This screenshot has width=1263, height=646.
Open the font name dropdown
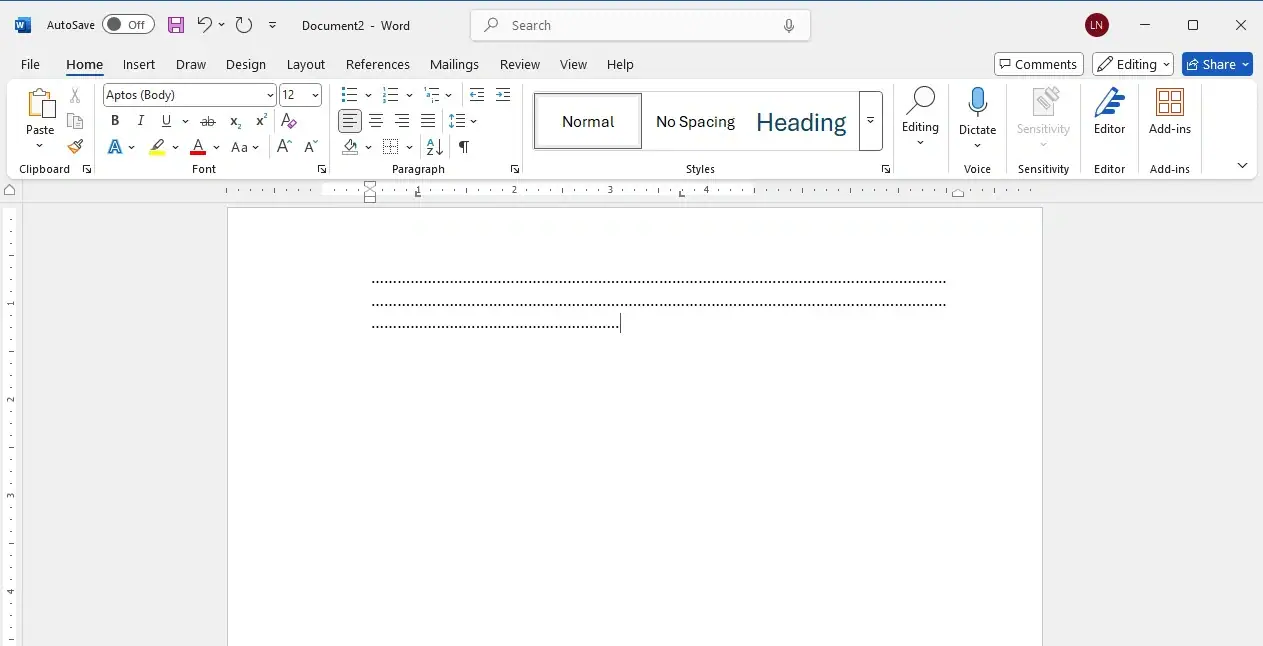(270, 95)
